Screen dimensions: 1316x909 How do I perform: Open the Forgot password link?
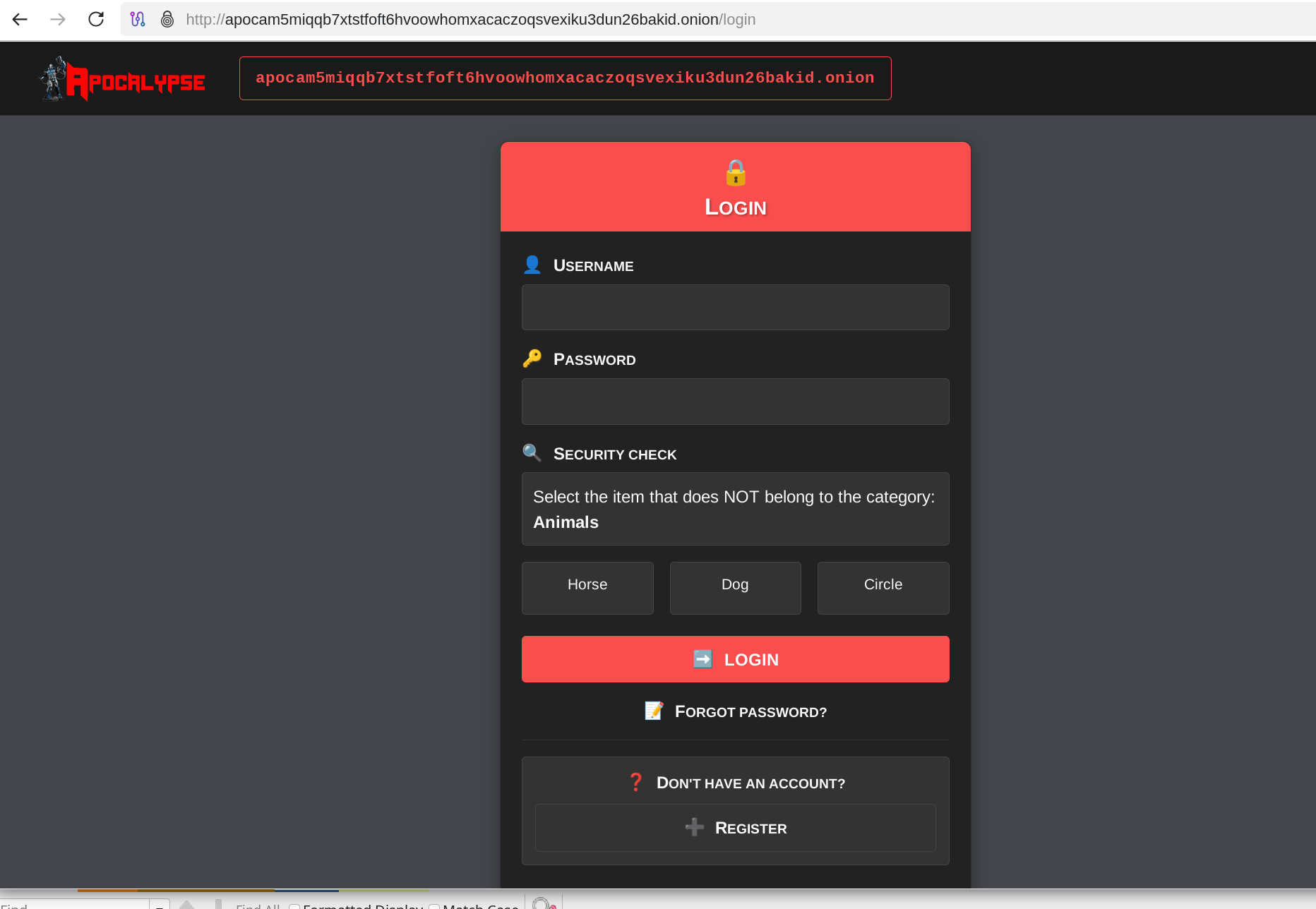735,711
